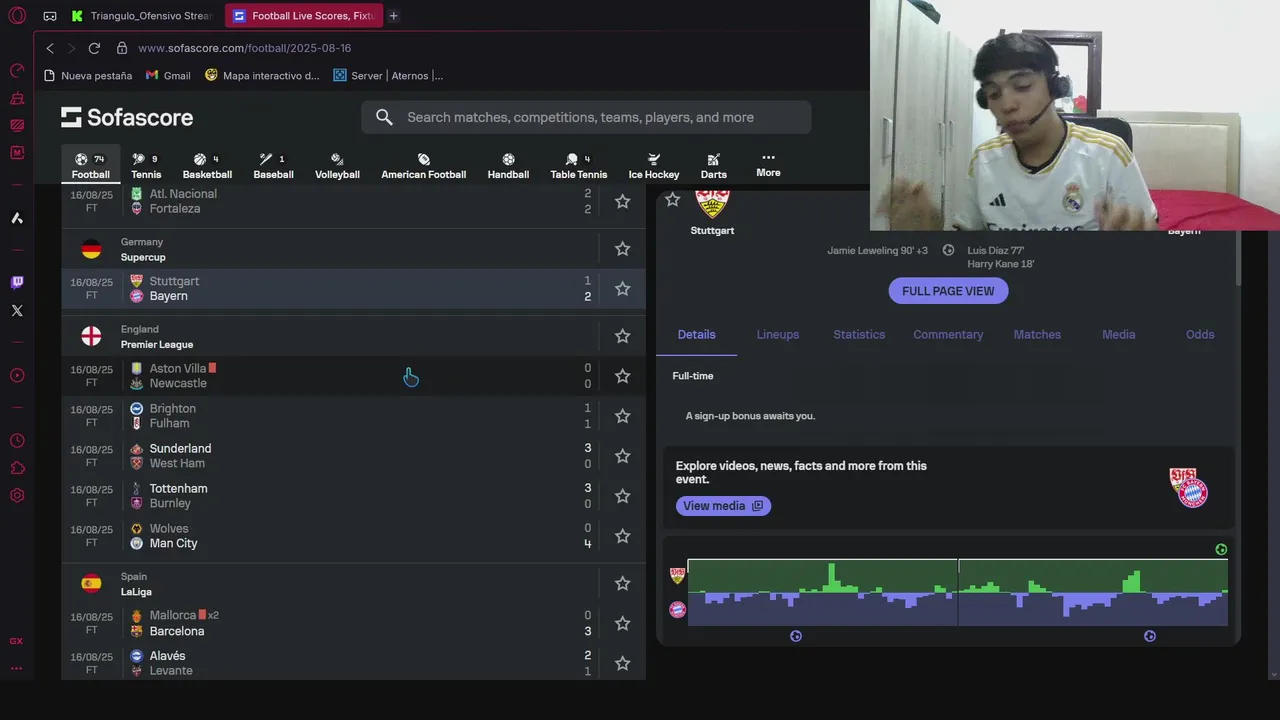
Task: Favorite the England Premier League
Action: point(622,336)
